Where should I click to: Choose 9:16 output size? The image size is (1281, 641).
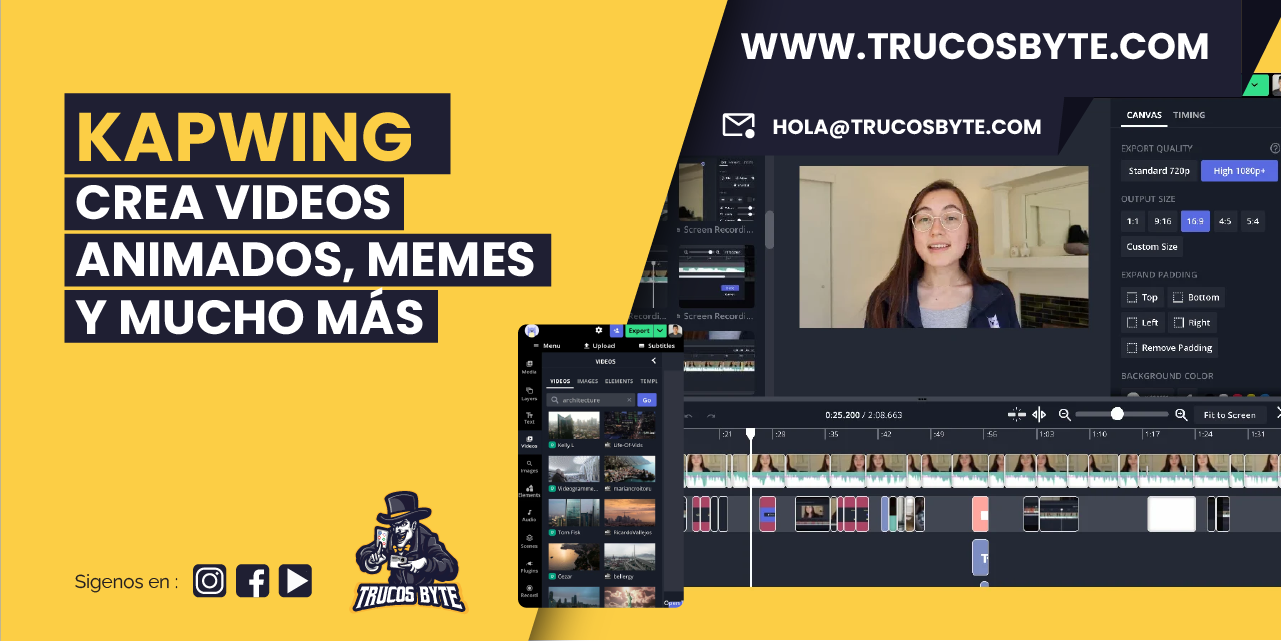click(1163, 221)
